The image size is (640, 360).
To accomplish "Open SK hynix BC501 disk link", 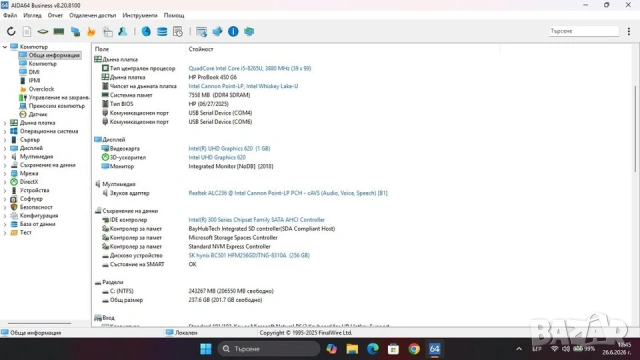I will pyautogui.click(x=249, y=256).
